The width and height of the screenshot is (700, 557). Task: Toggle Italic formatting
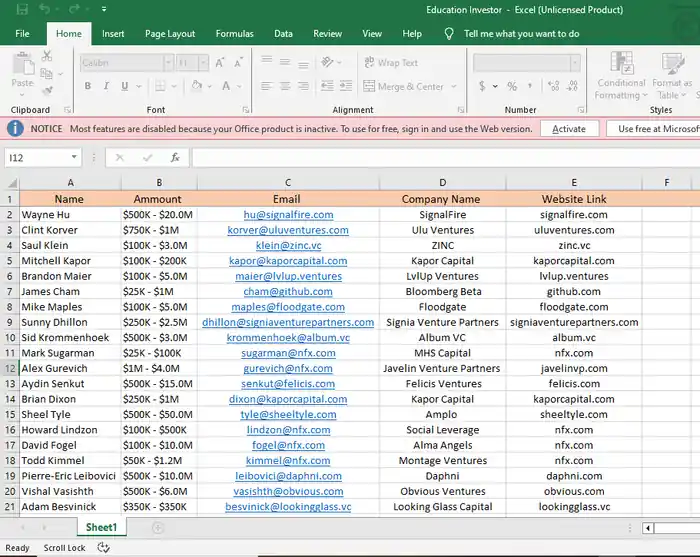[106, 86]
